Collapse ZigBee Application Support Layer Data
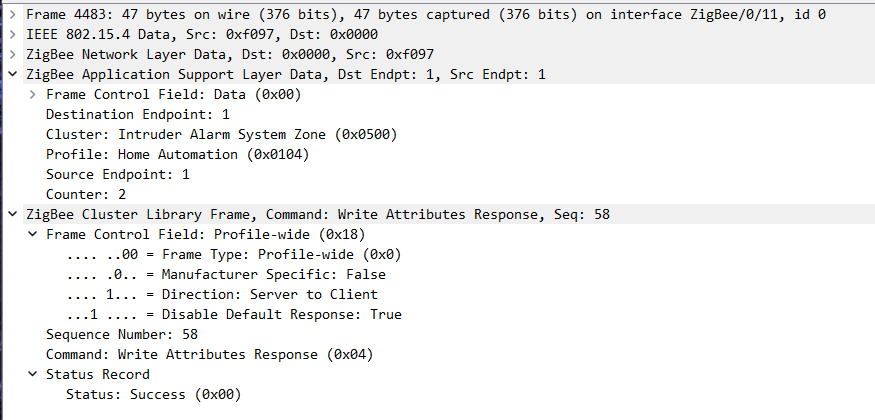 pyautogui.click(x=12, y=74)
